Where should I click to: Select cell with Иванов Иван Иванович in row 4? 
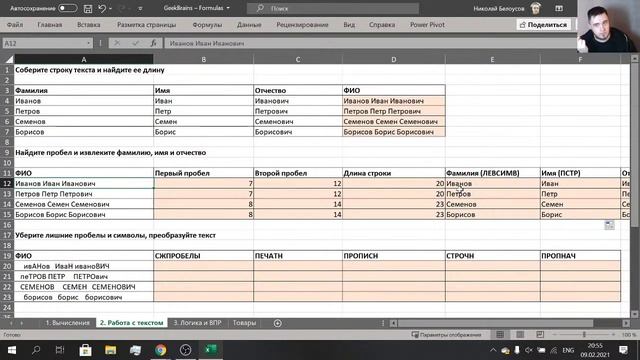[393, 101]
